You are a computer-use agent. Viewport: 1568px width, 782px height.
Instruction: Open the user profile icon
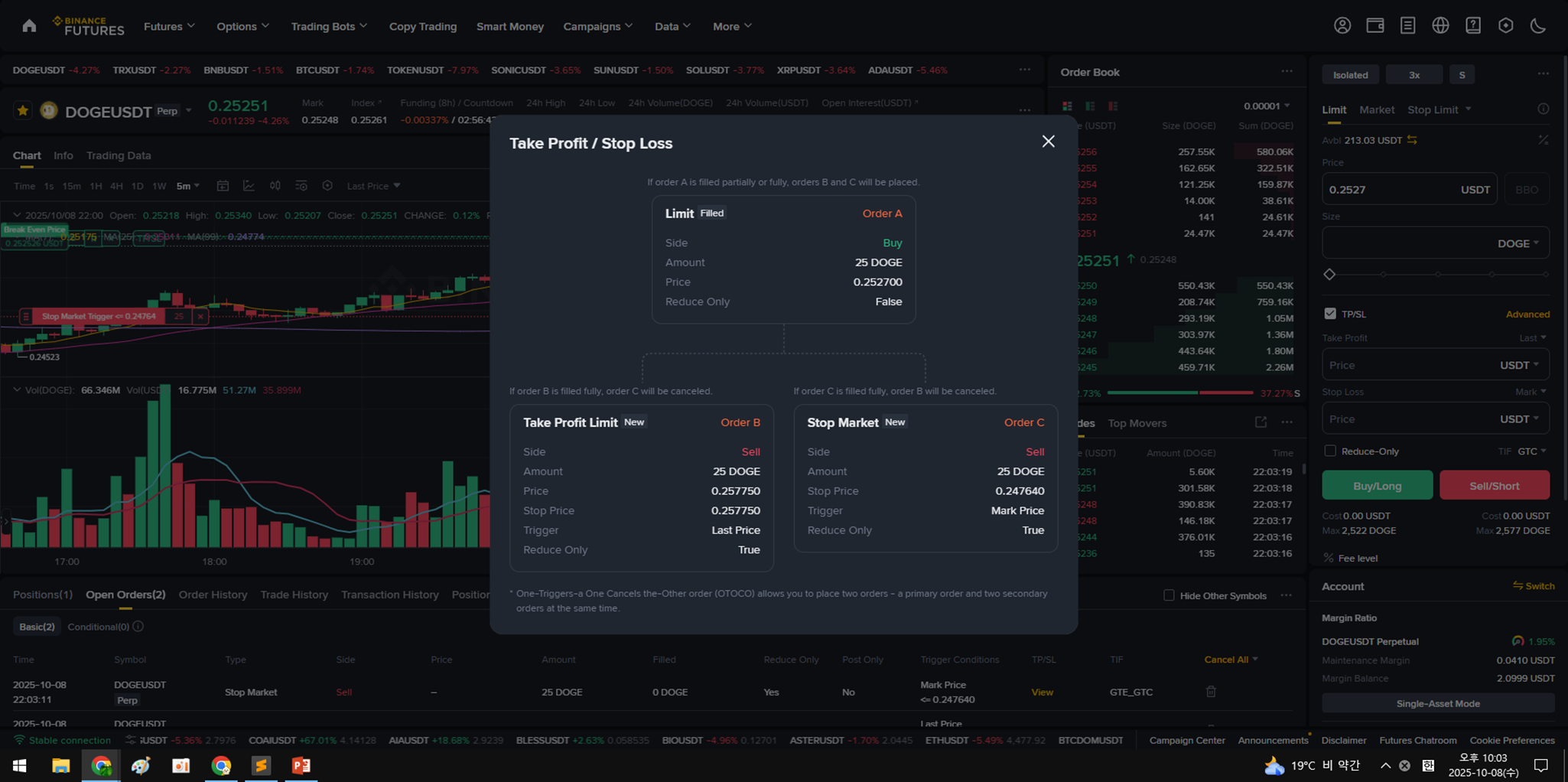pos(1342,26)
